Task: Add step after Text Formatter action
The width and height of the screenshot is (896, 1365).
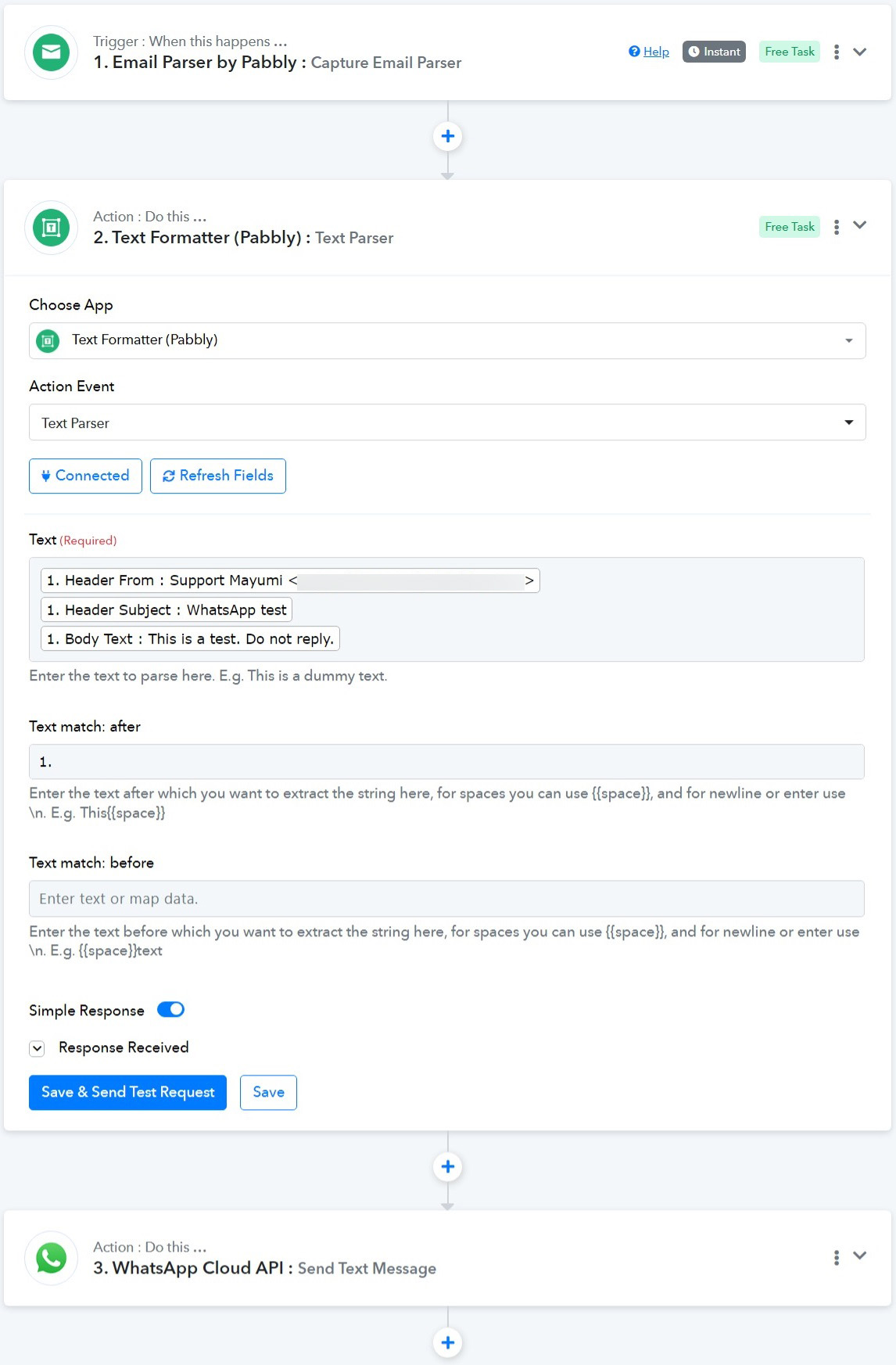Action: 448,1167
